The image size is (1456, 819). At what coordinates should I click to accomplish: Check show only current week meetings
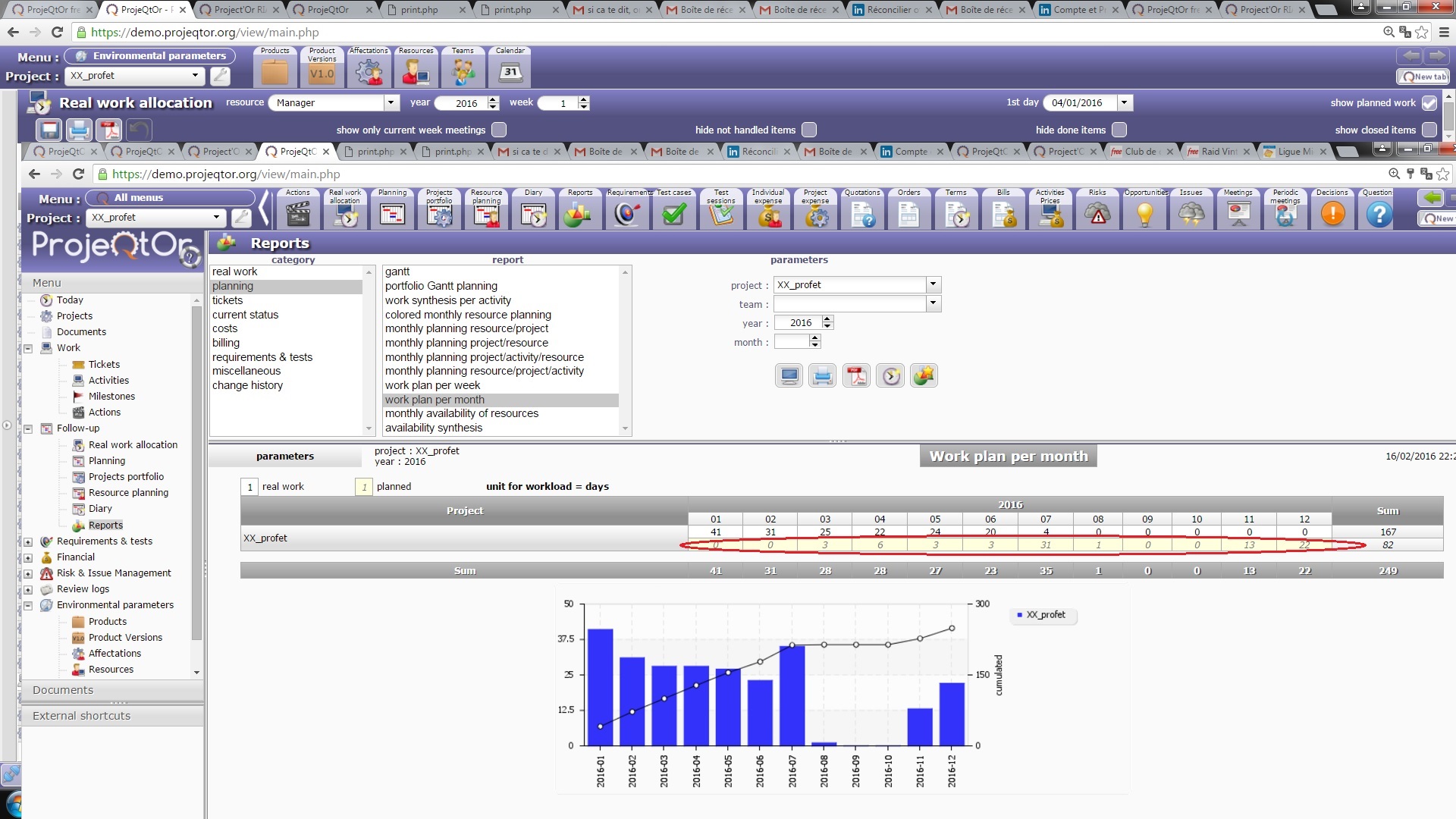click(499, 130)
